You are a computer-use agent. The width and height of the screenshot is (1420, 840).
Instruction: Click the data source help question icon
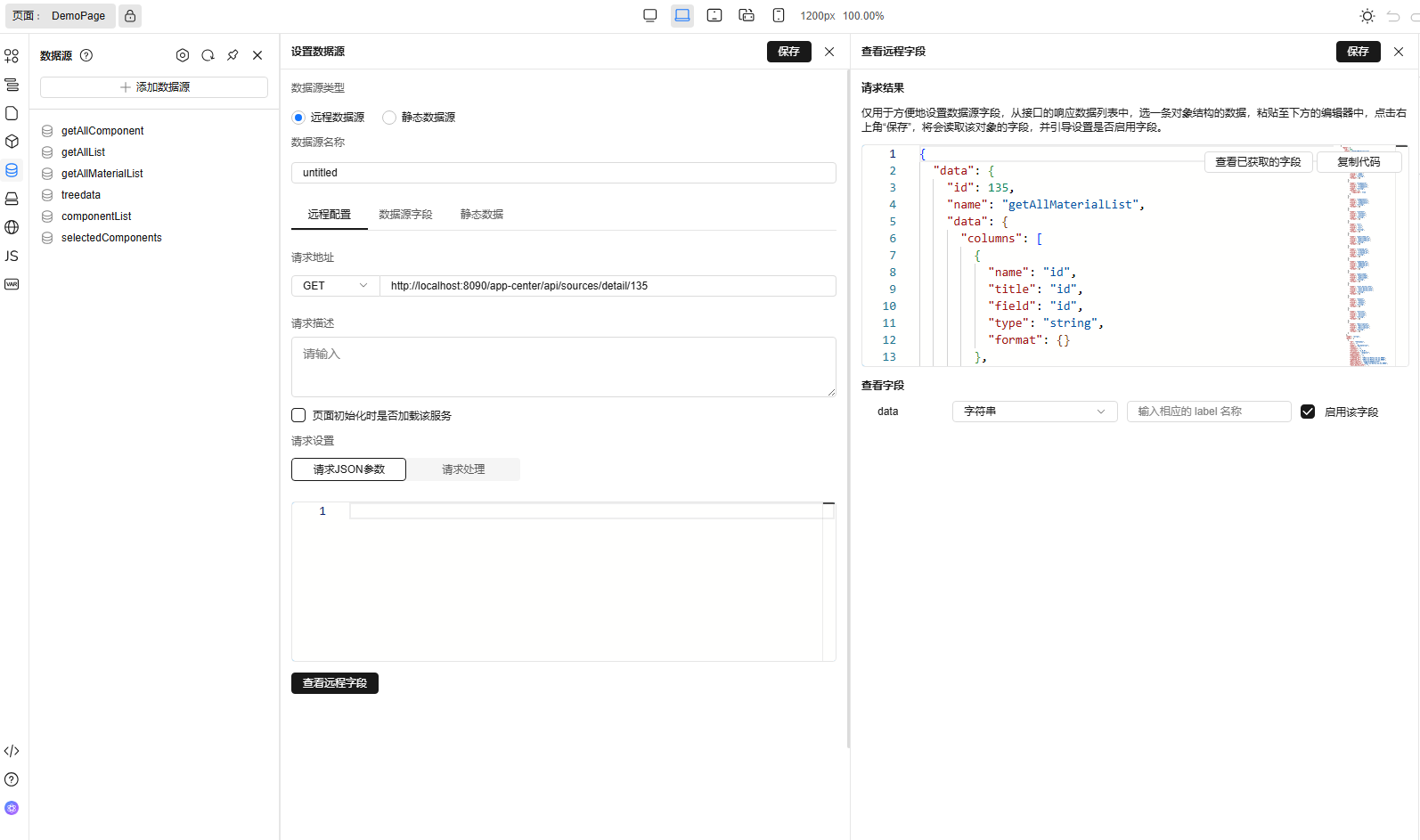click(86, 55)
